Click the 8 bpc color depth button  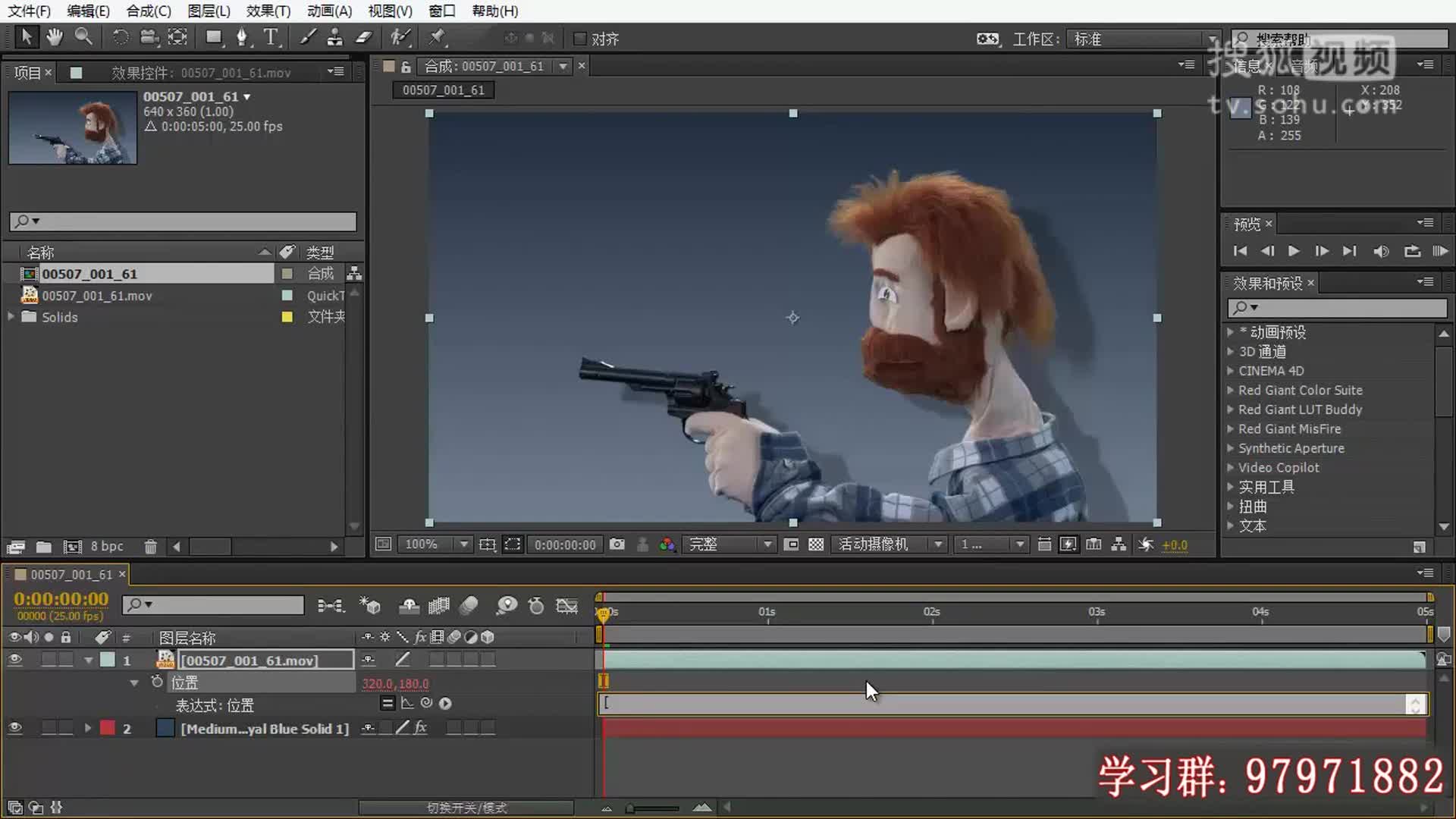click(107, 546)
